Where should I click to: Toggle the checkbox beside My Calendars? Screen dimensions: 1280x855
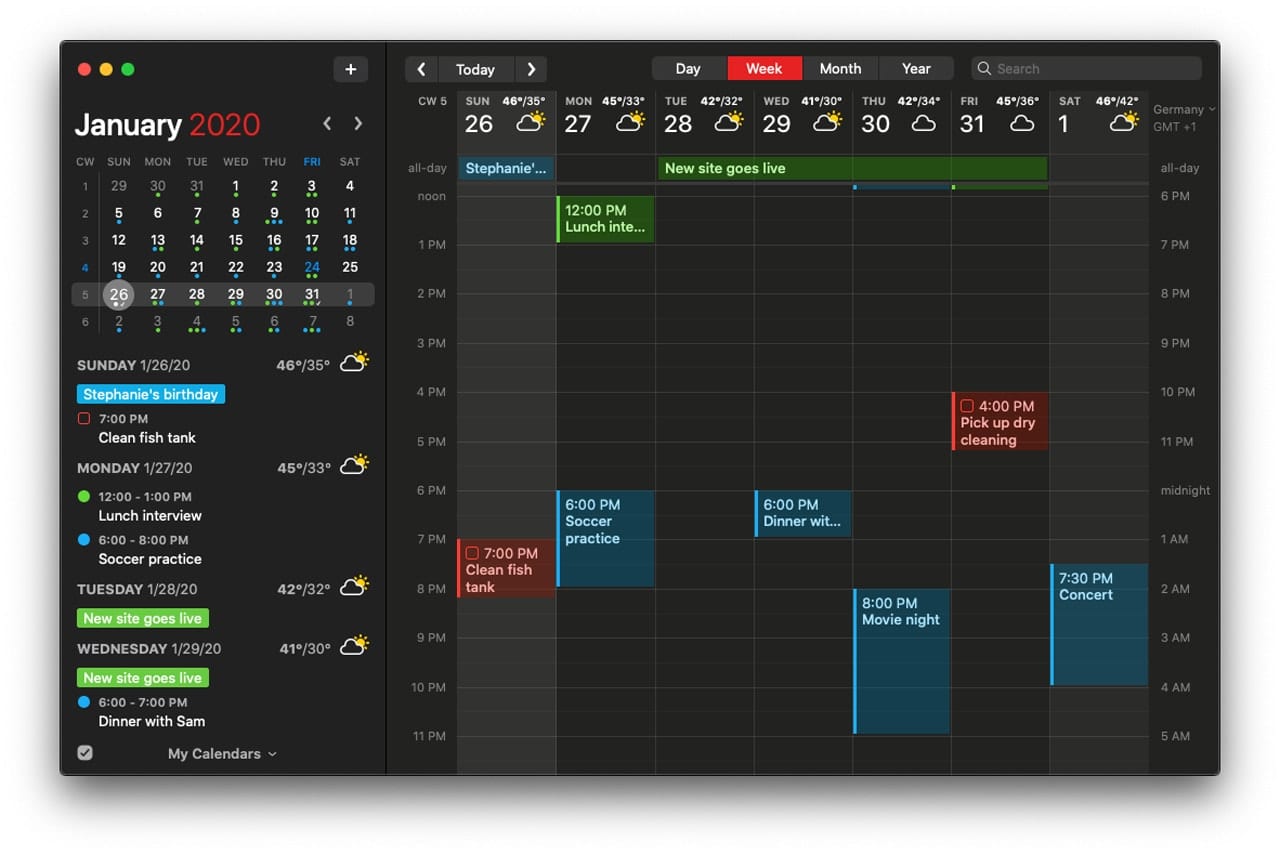click(85, 753)
